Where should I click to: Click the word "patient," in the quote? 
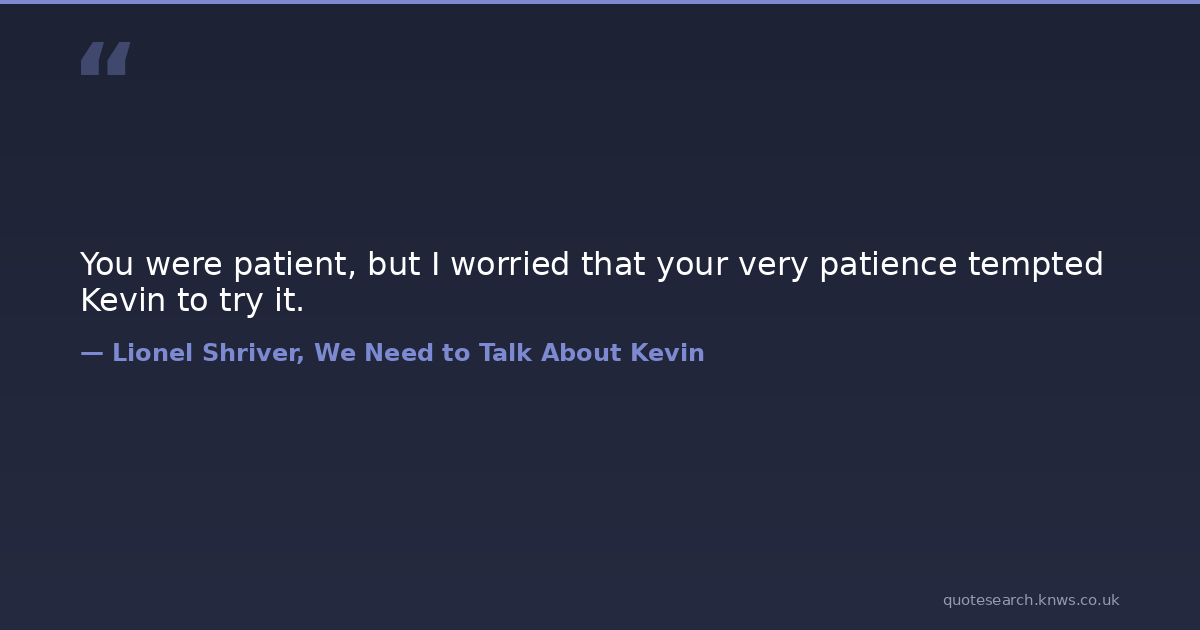click(295, 265)
